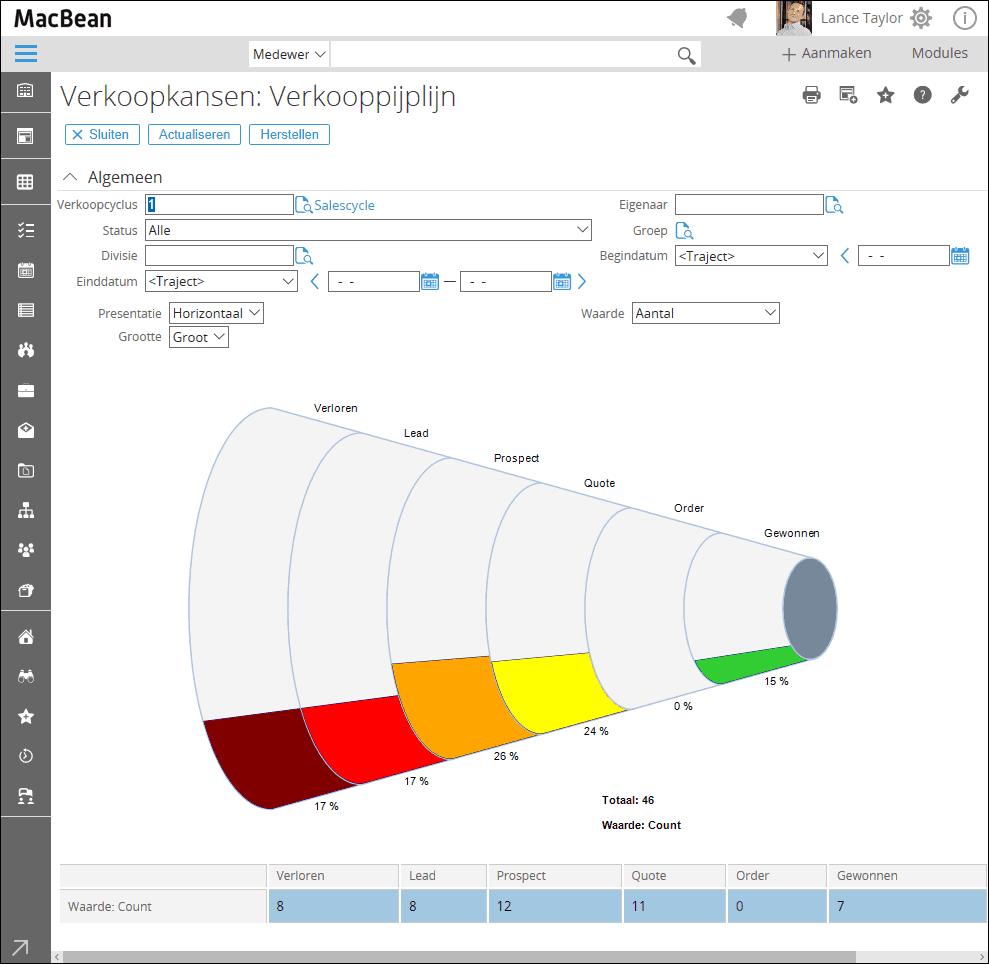Open the Presentatie dropdown
This screenshot has height=964, width=989.
tap(216, 313)
